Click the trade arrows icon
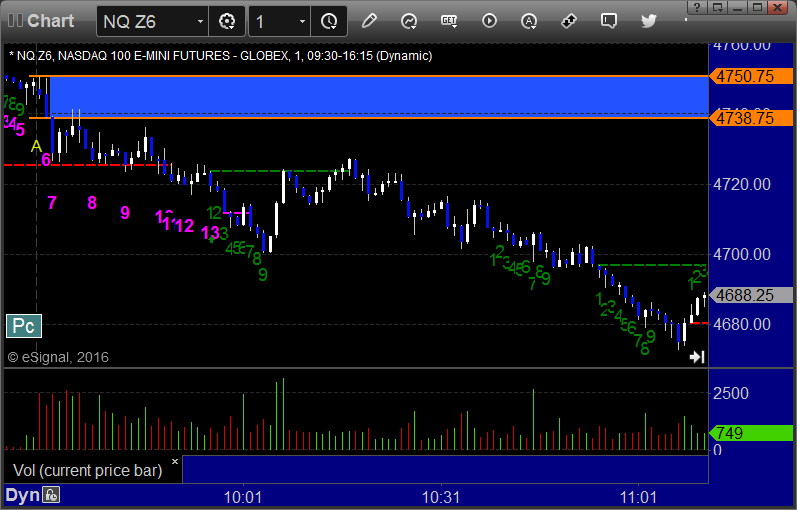Viewport: 797px width, 510px height. (569, 21)
